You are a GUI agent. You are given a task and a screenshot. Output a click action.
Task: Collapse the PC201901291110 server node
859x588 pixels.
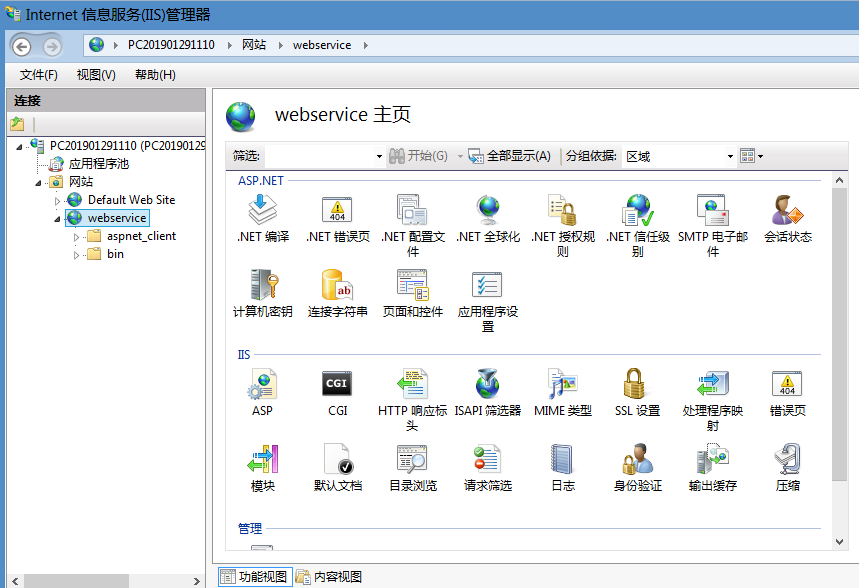tap(19, 146)
